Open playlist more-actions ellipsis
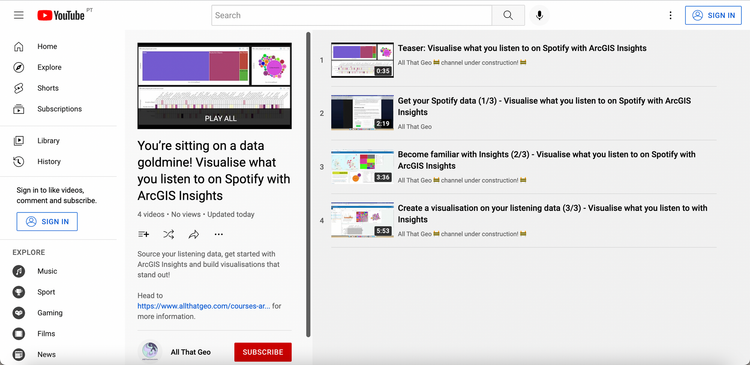Viewport: 750px width, 365px height. point(219,234)
